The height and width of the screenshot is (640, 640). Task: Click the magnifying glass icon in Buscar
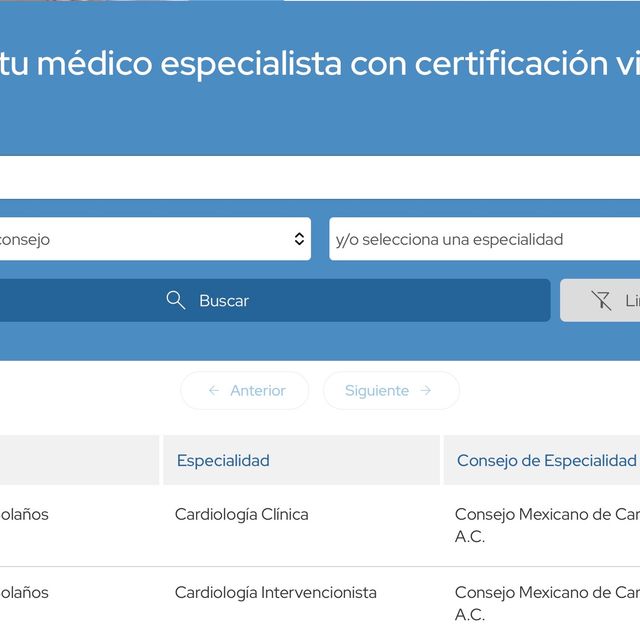click(x=176, y=300)
